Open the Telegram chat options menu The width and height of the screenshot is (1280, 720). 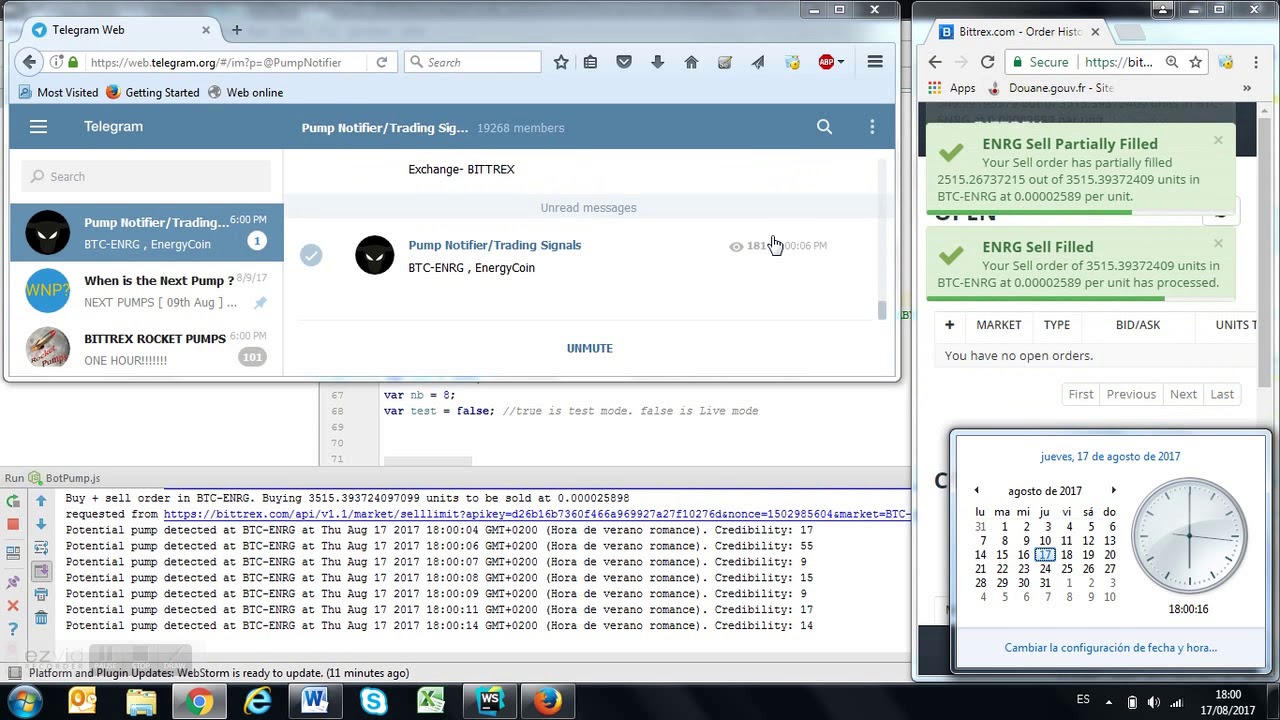pos(872,127)
